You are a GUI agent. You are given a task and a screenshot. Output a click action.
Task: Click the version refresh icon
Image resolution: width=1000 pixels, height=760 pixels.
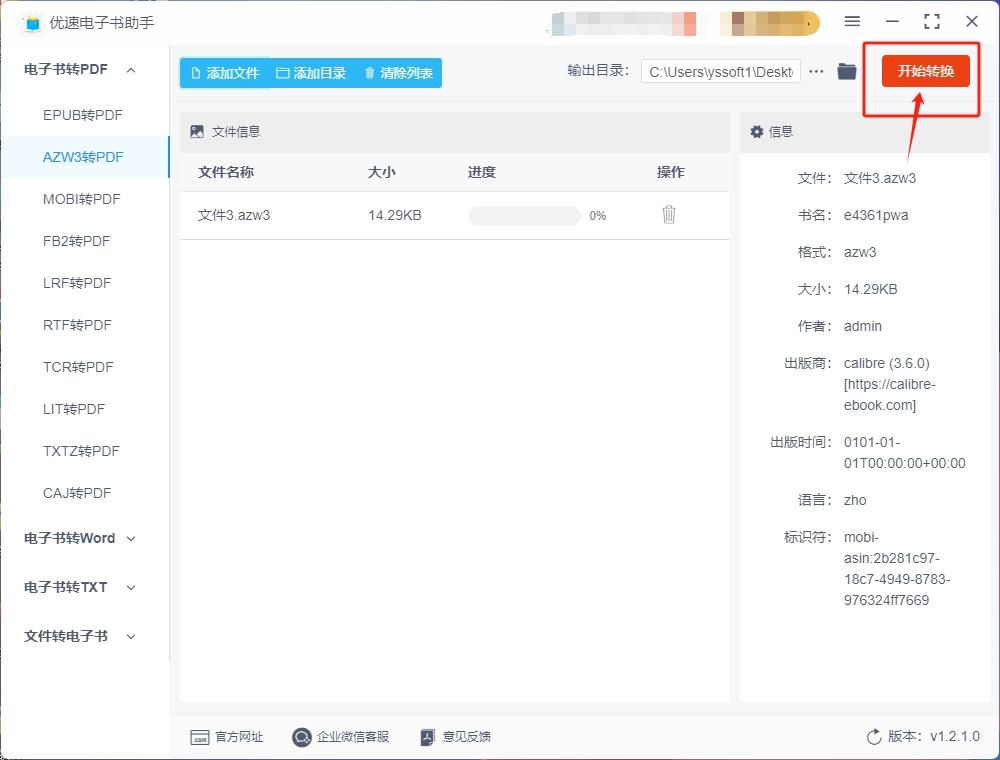(874, 737)
